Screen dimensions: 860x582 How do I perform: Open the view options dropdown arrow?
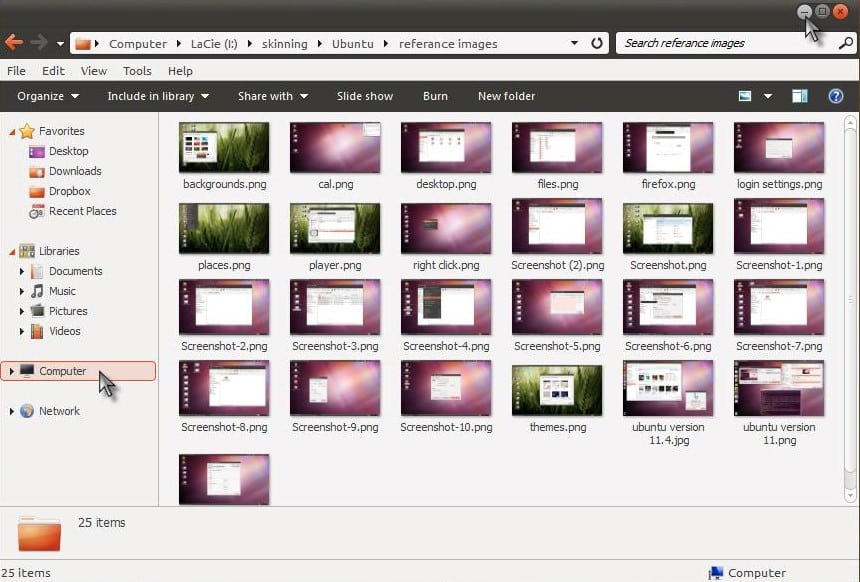coord(768,96)
